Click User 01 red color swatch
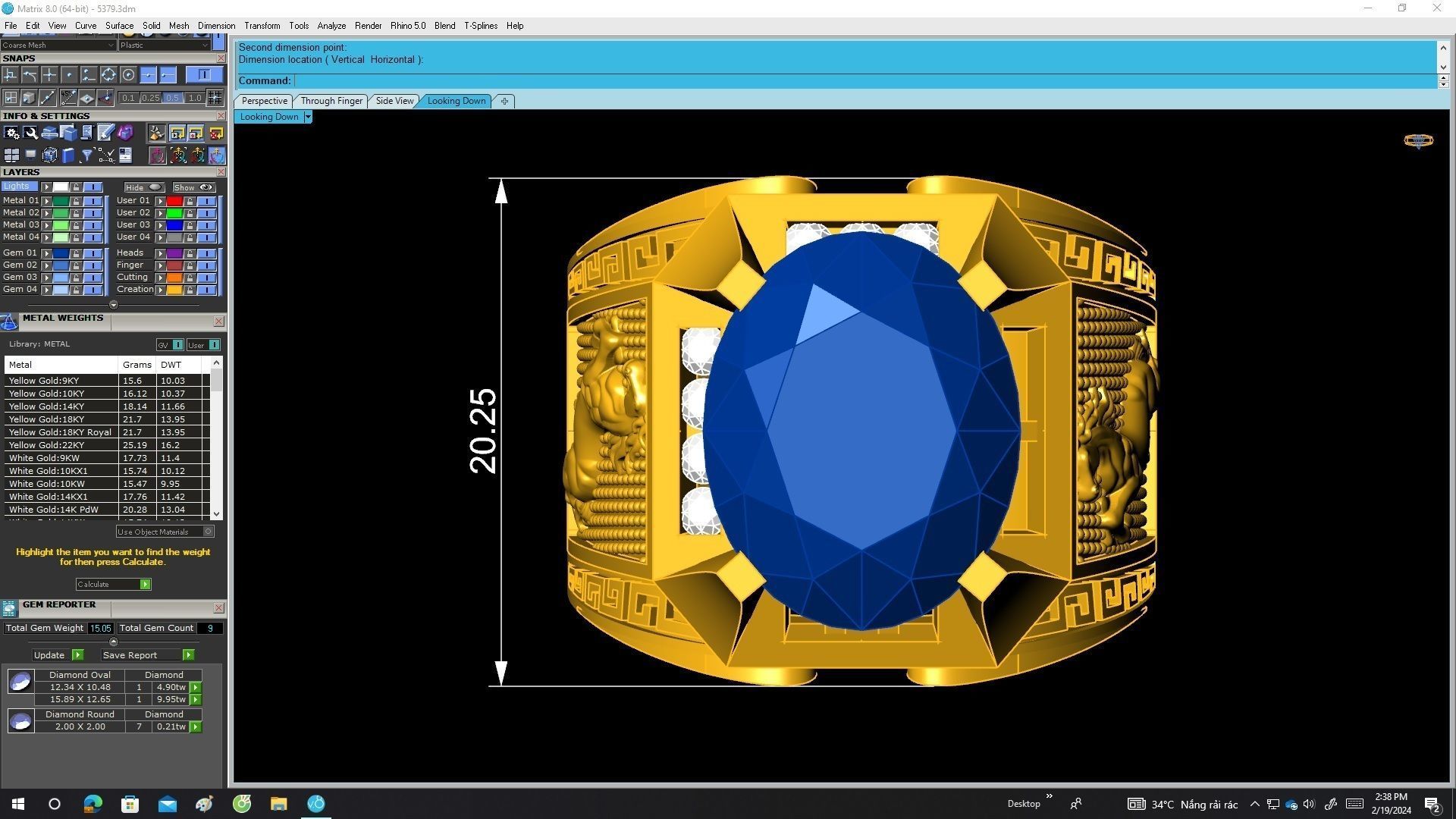Screen dimensions: 1456x819 174,201
